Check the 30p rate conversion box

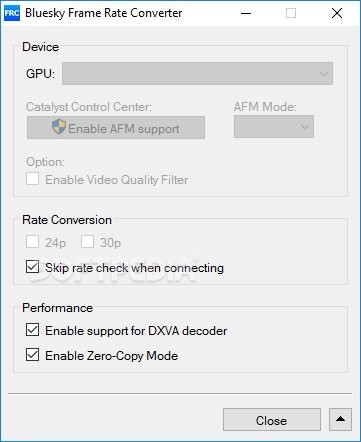coord(87,242)
